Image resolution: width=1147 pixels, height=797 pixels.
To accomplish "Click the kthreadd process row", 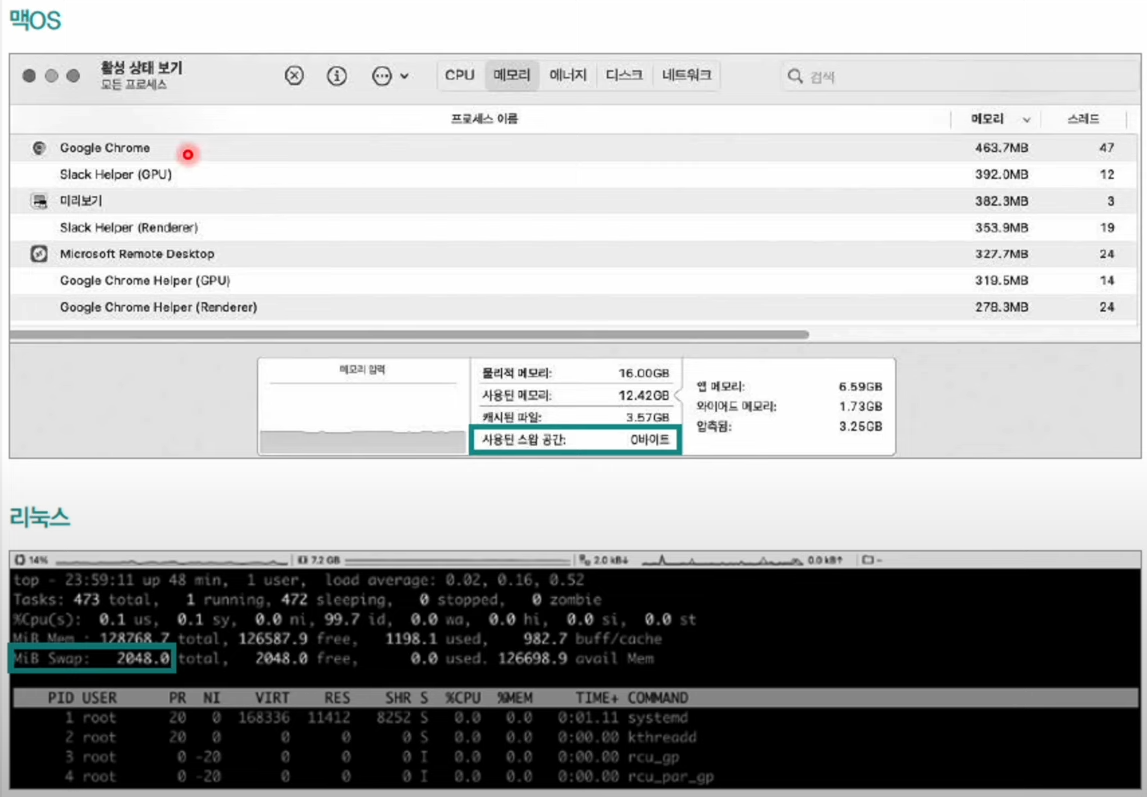I will pyautogui.click(x=574, y=737).
